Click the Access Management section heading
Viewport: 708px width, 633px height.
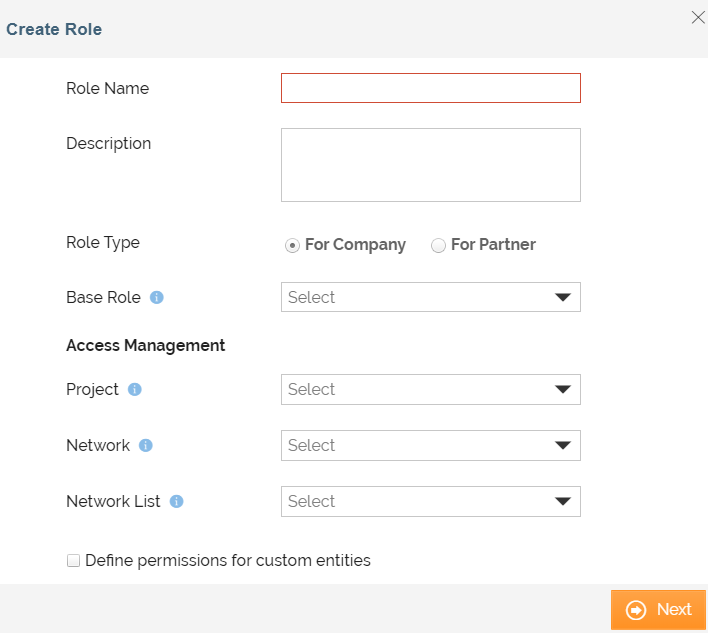[x=145, y=345]
